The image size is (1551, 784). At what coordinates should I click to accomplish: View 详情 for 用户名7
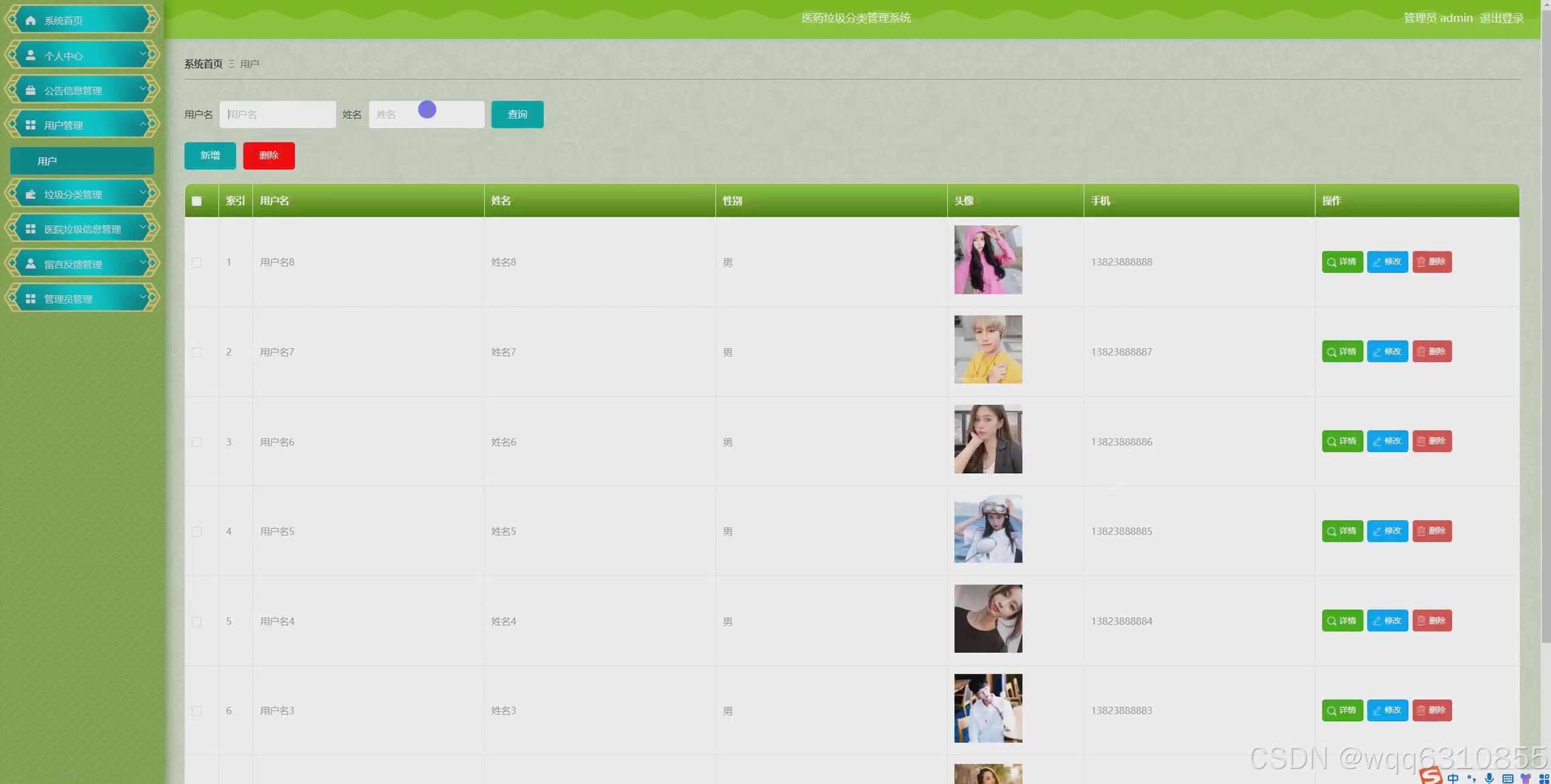click(x=1342, y=351)
